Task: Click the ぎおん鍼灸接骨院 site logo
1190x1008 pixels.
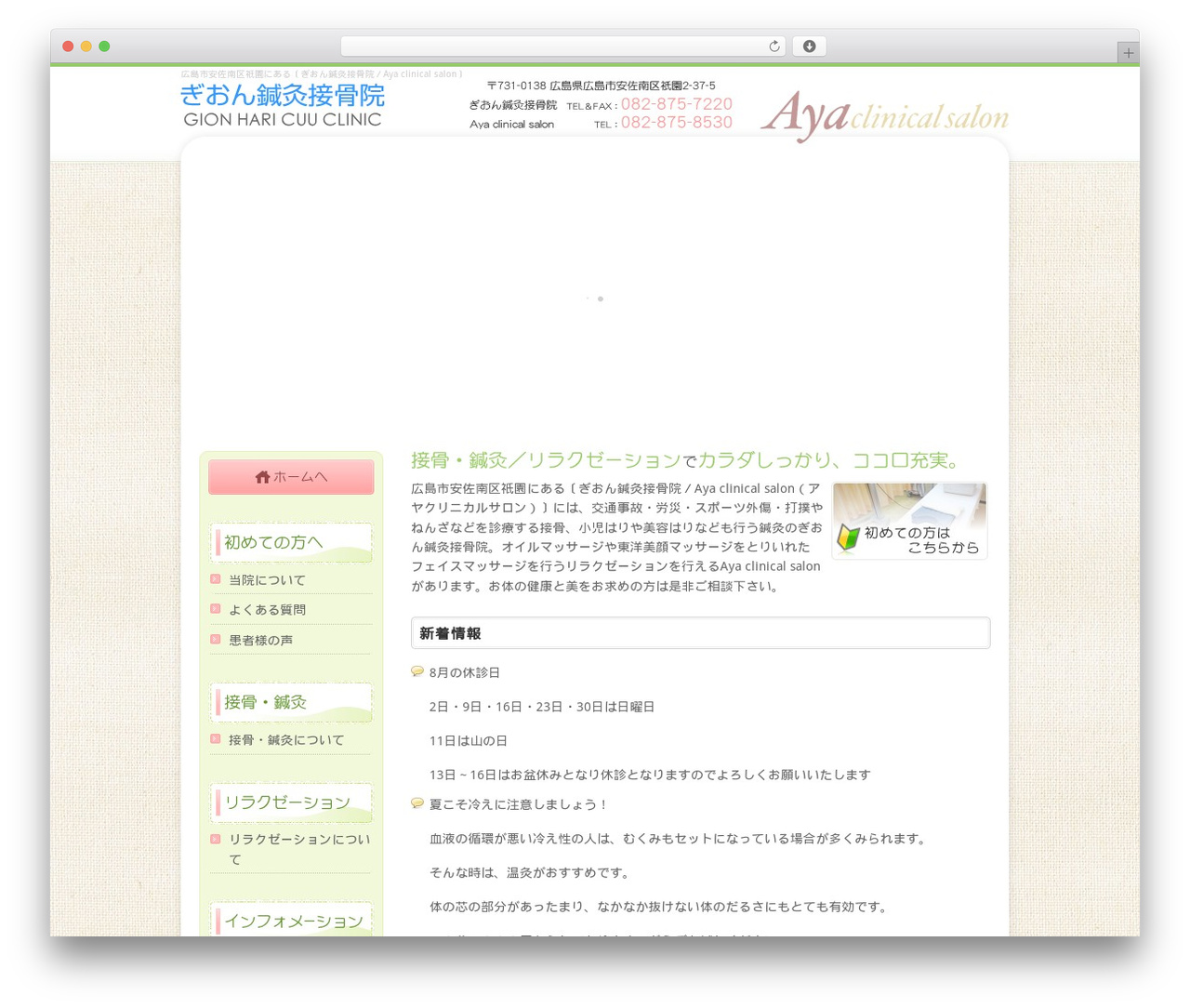Action: point(282,106)
